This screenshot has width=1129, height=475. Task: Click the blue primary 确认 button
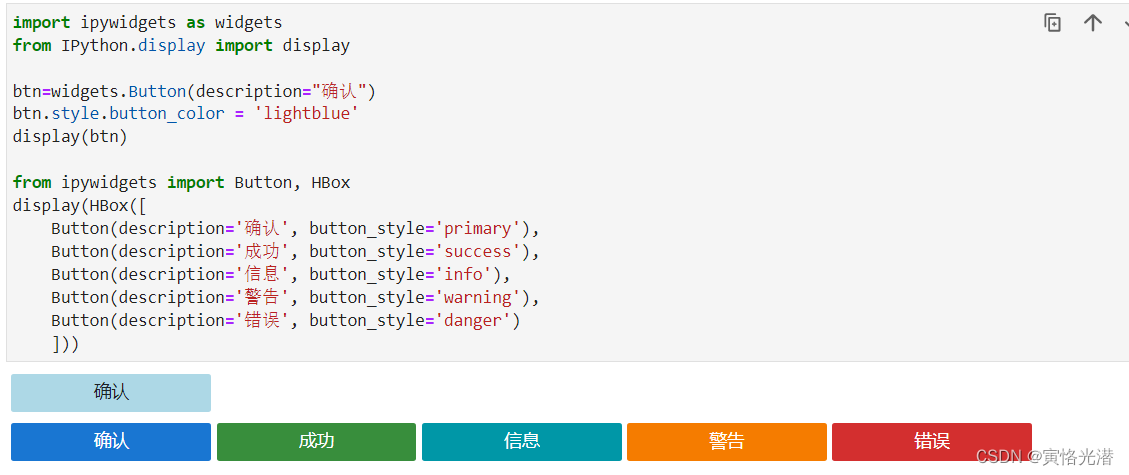[111, 442]
